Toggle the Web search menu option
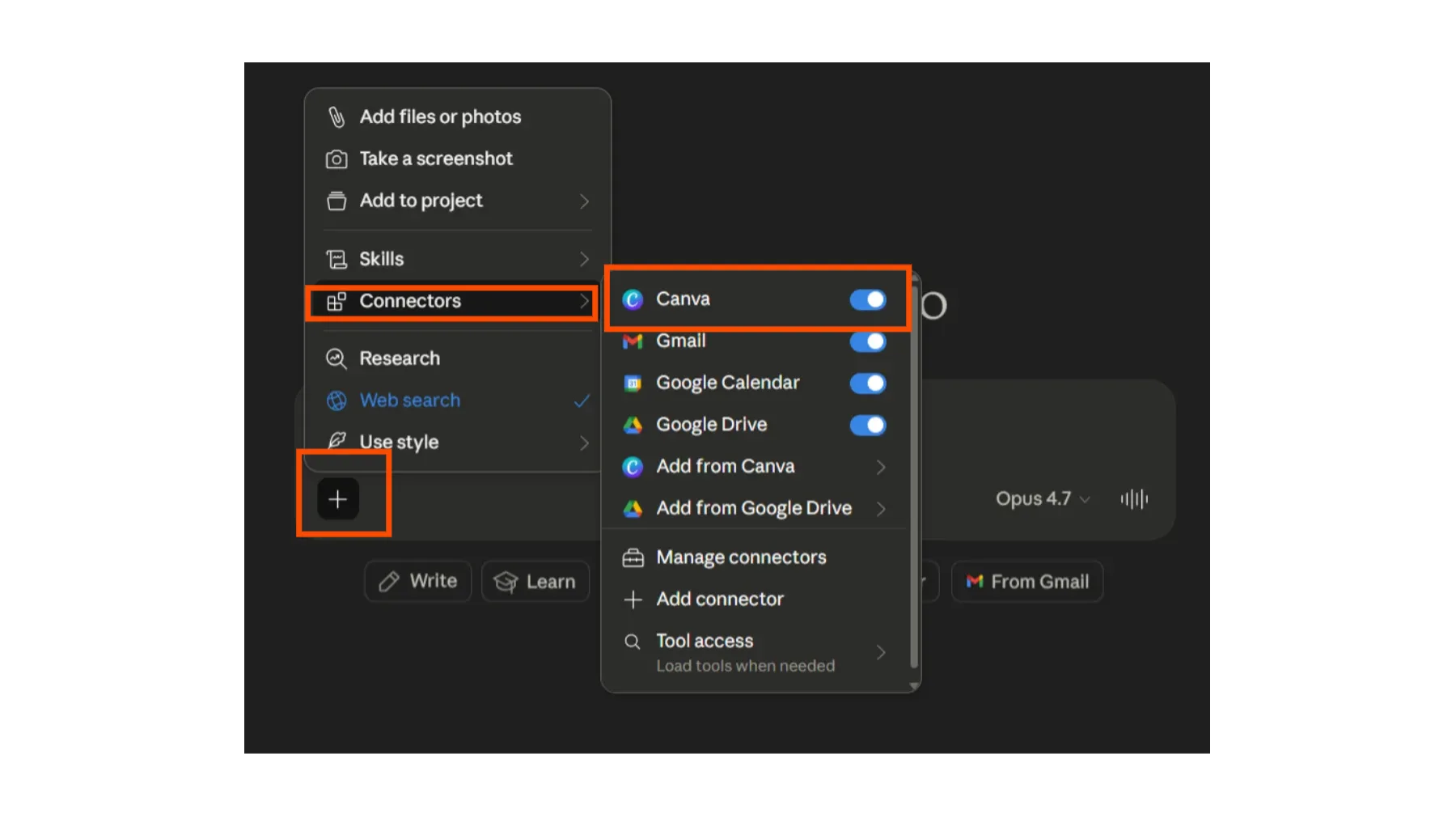The width and height of the screenshot is (1456, 818). pyautogui.click(x=457, y=401)
